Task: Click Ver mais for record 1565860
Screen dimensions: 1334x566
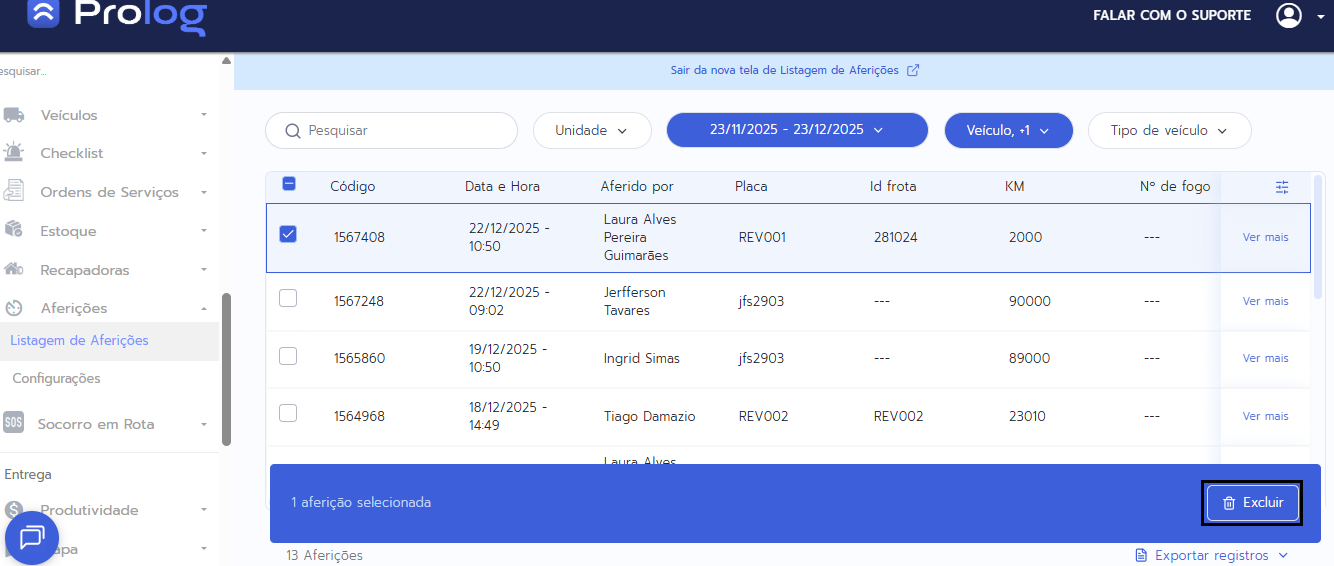Action: [1265, 358]
